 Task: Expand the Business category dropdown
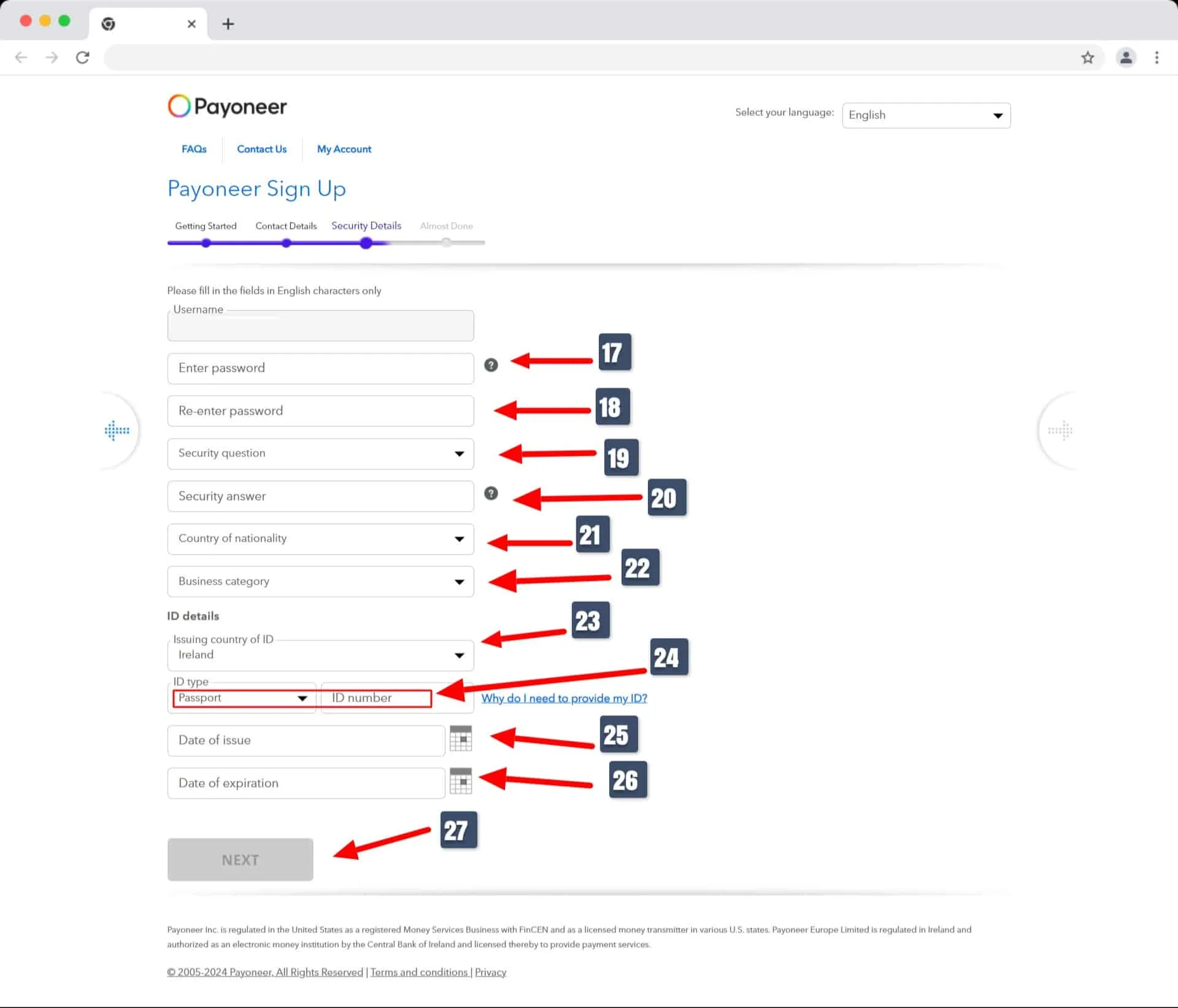[x=320, y=582]
